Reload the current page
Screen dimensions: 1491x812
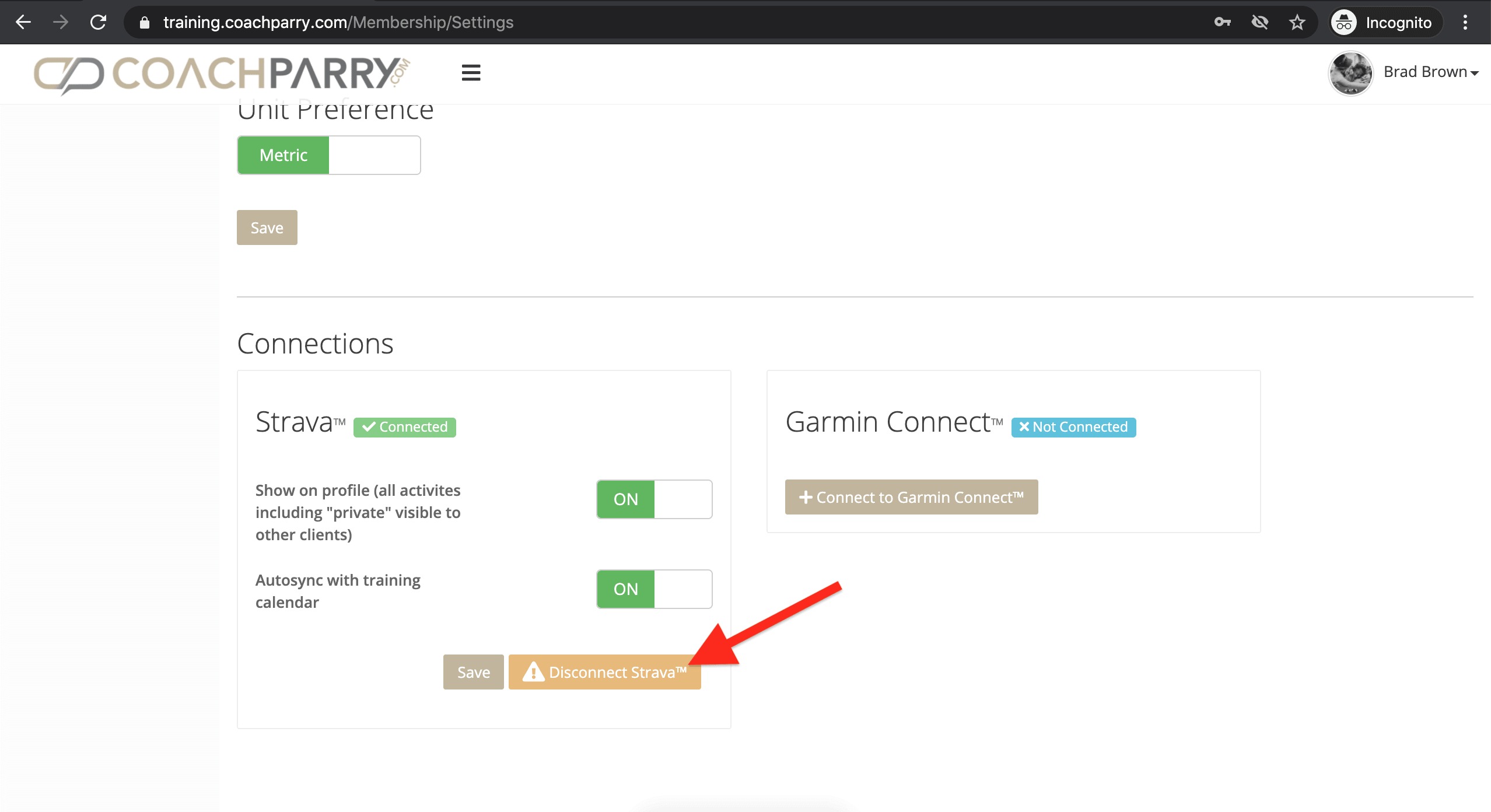(x=98, y=22)
